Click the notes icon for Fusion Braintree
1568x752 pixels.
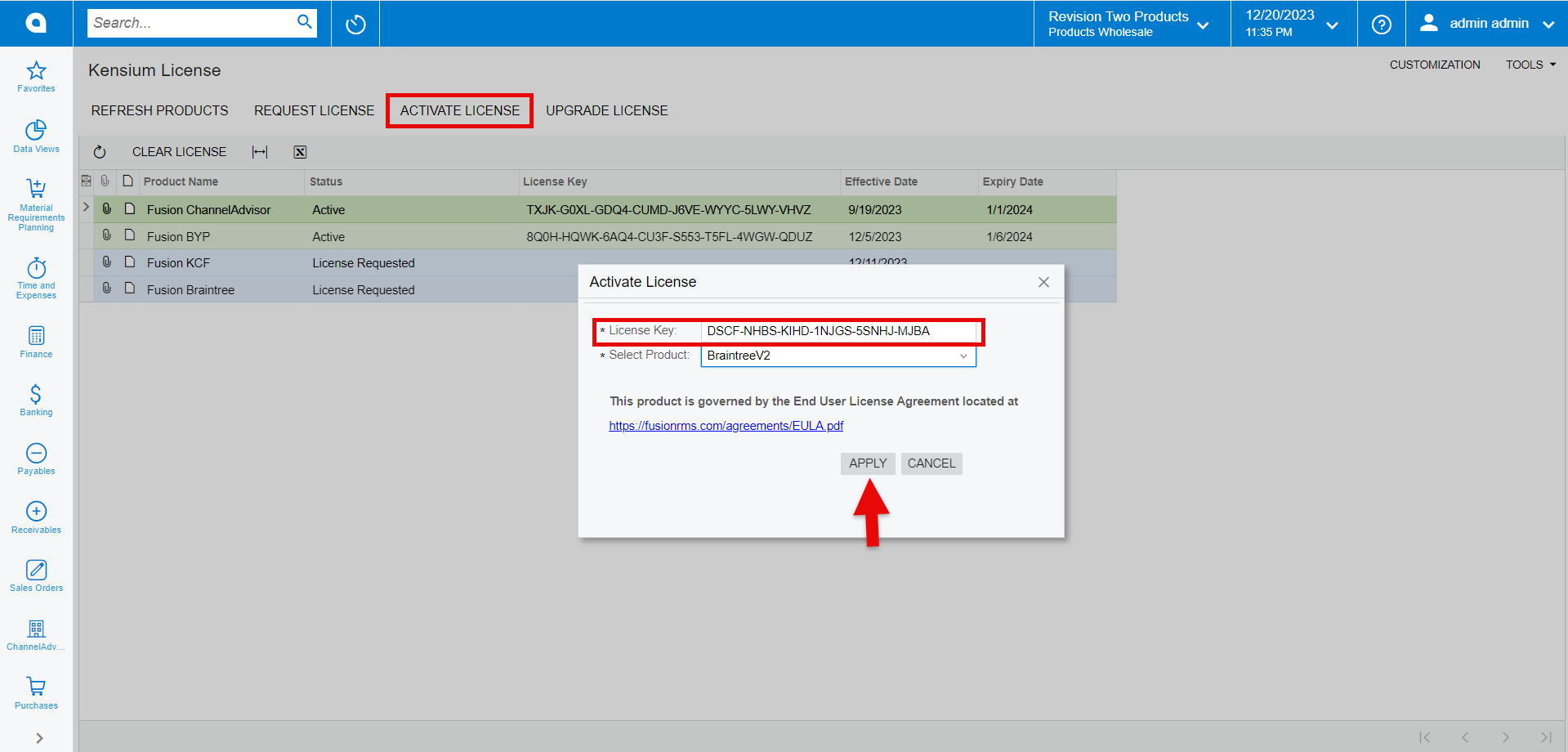click(129, 288)
